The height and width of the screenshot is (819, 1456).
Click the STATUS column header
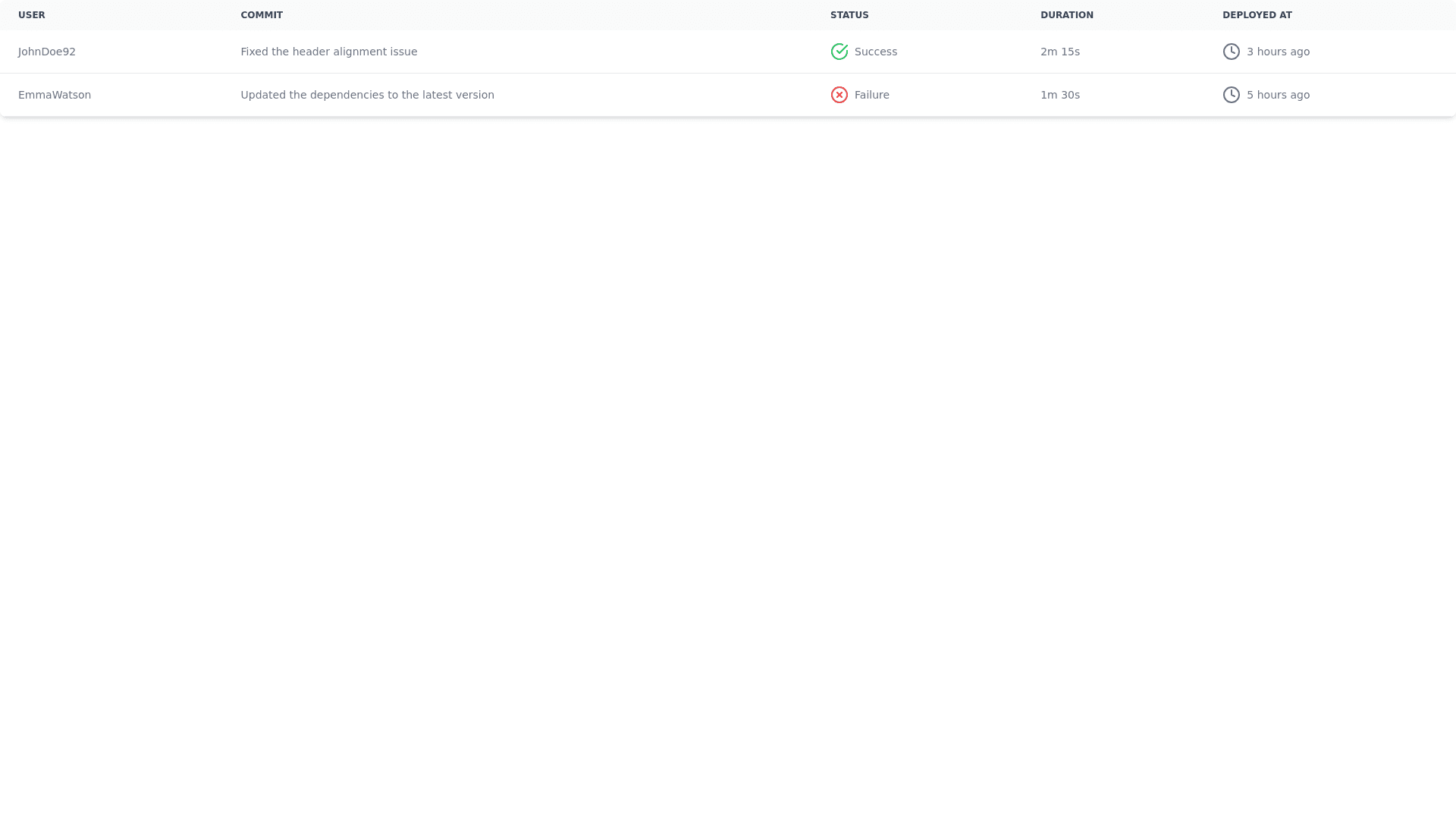[849, 15]
